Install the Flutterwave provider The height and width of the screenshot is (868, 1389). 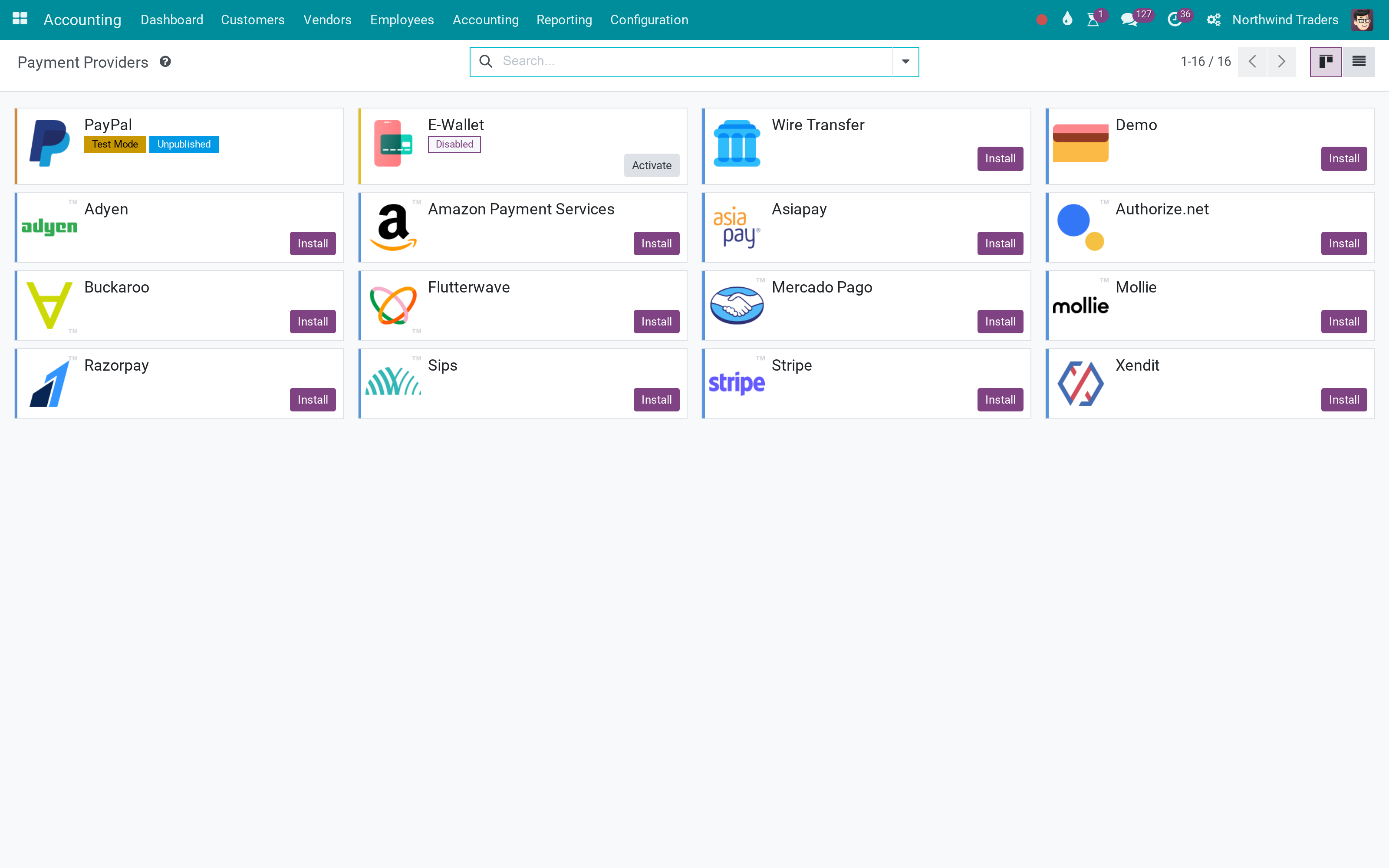657,322
